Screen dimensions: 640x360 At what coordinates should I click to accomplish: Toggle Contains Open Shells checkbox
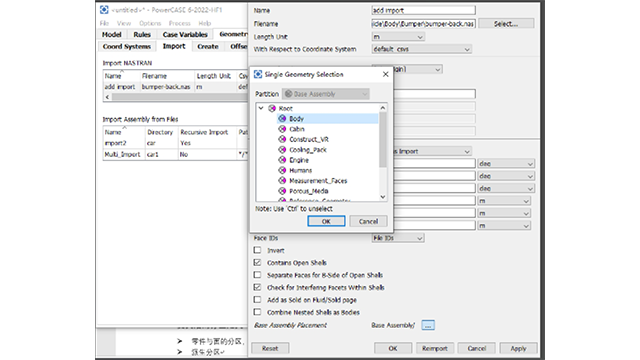(x=257, y=262)
